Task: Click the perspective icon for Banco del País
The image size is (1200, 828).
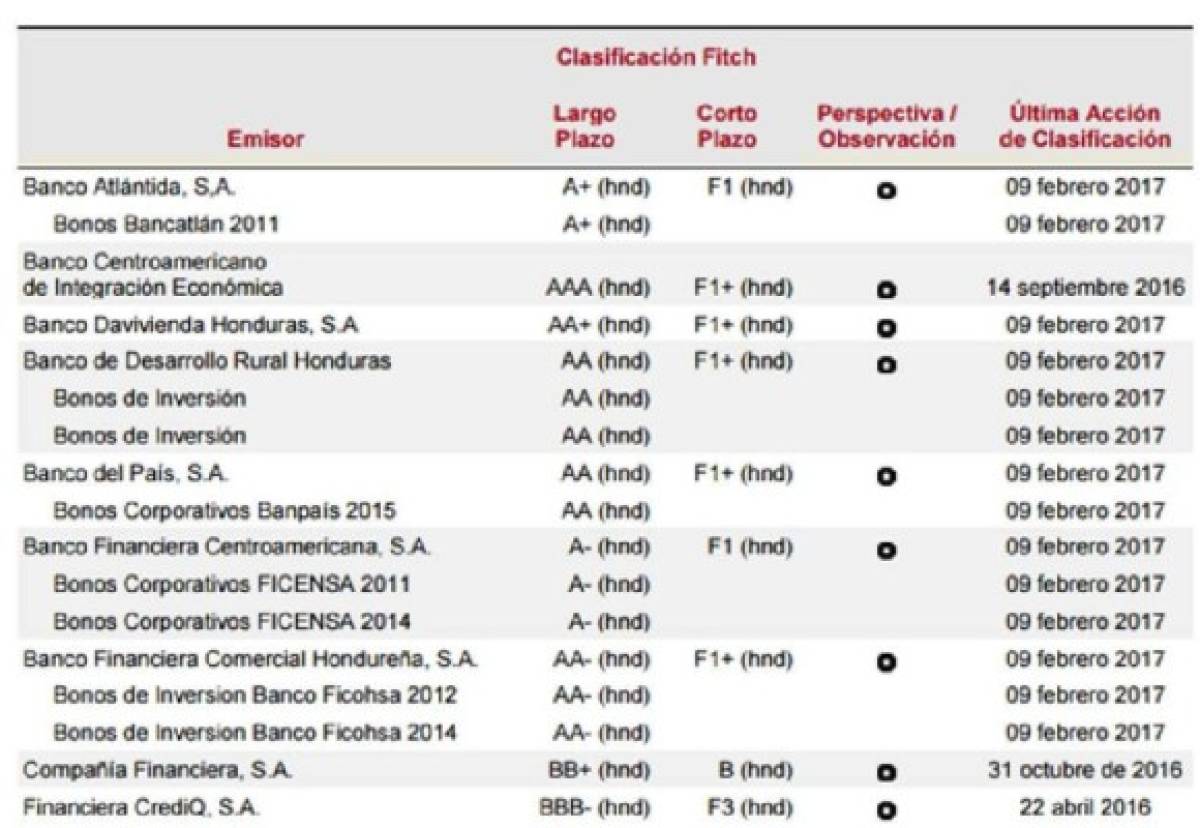Action: (886, 476)
